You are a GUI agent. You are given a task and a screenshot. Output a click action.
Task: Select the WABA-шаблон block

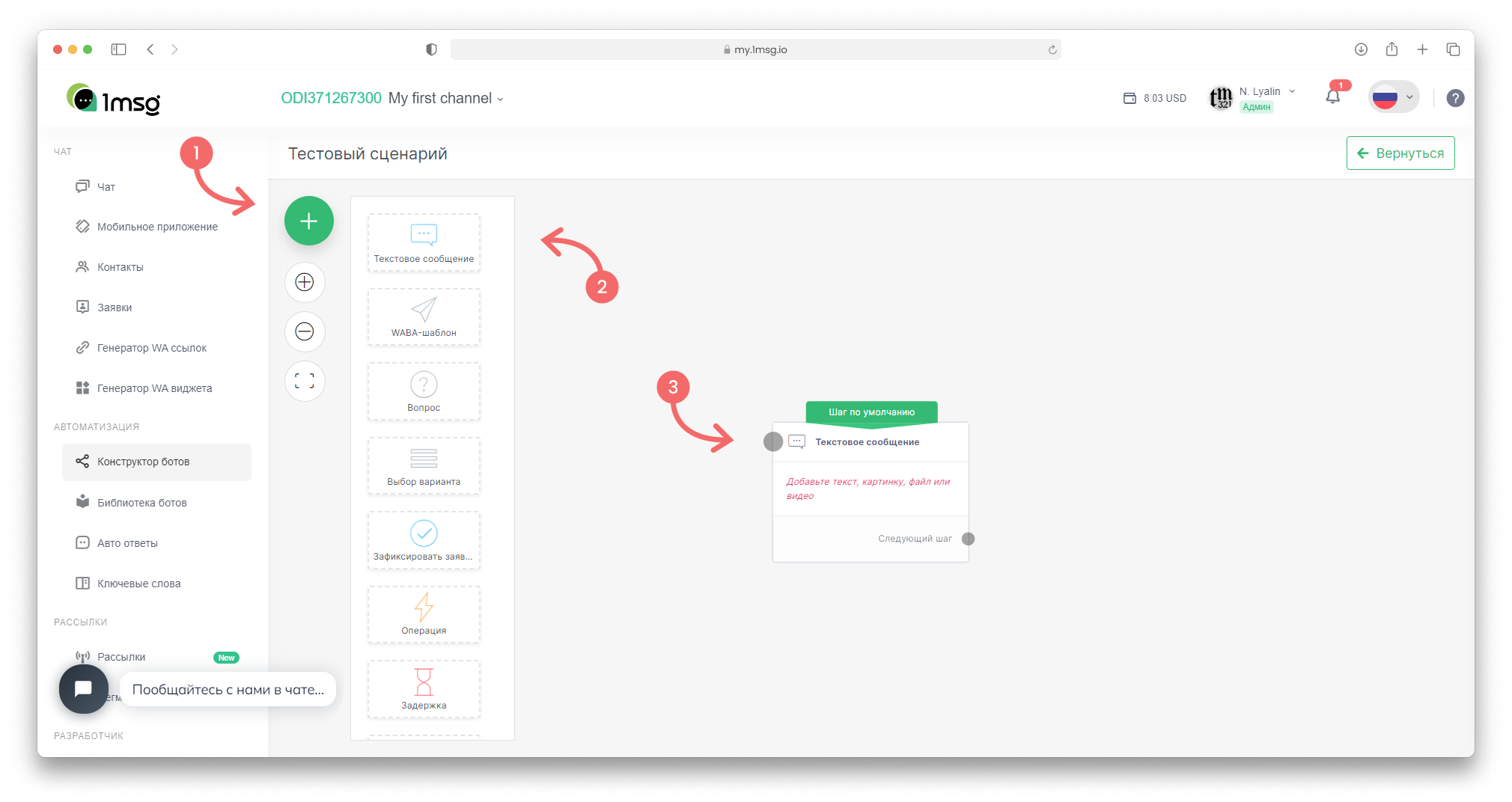(x=424, y=317)
